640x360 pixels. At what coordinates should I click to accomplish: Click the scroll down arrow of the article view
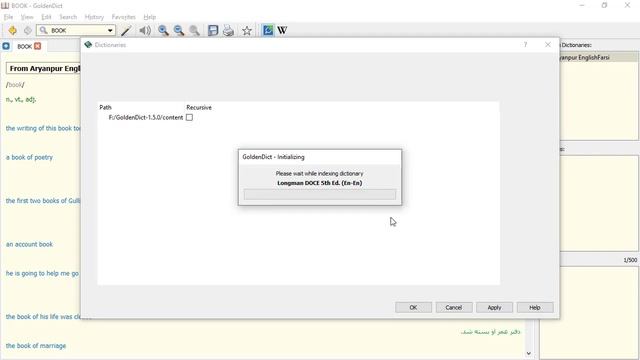pyautogui.click(x=529, y=353)
